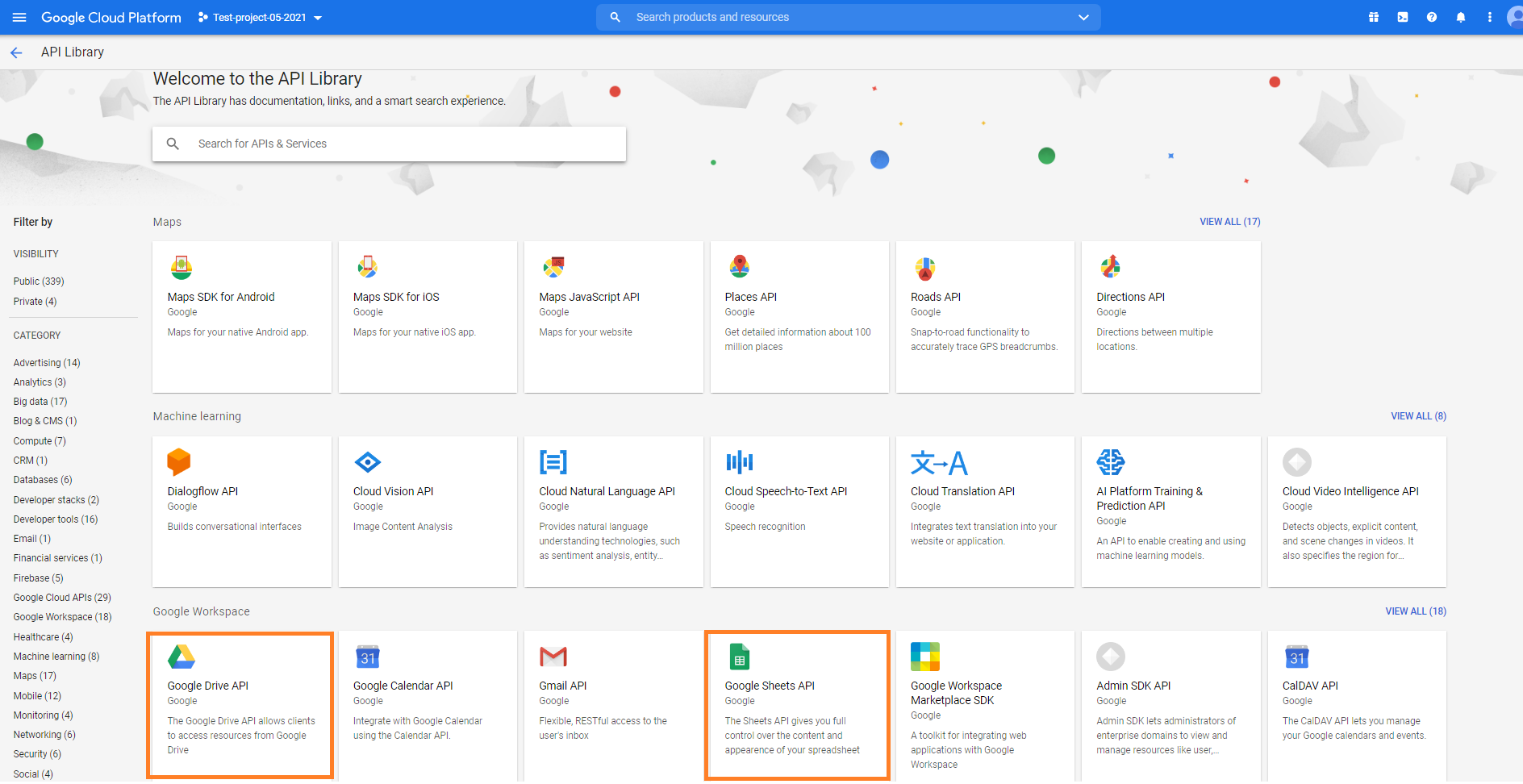Open the gift icon in top bar

coord(1374,17)
